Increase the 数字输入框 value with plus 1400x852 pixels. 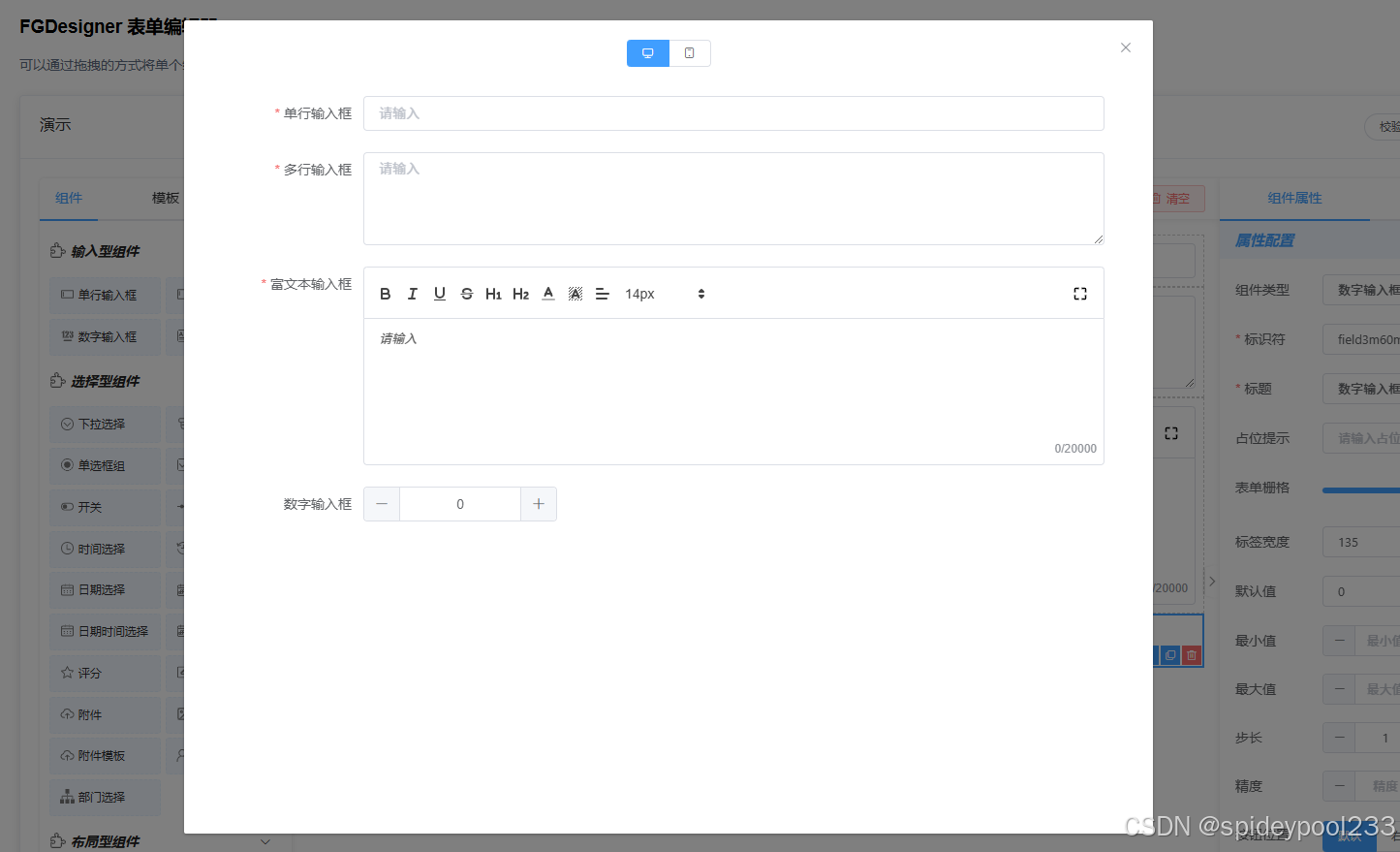[x=539, y=504]
